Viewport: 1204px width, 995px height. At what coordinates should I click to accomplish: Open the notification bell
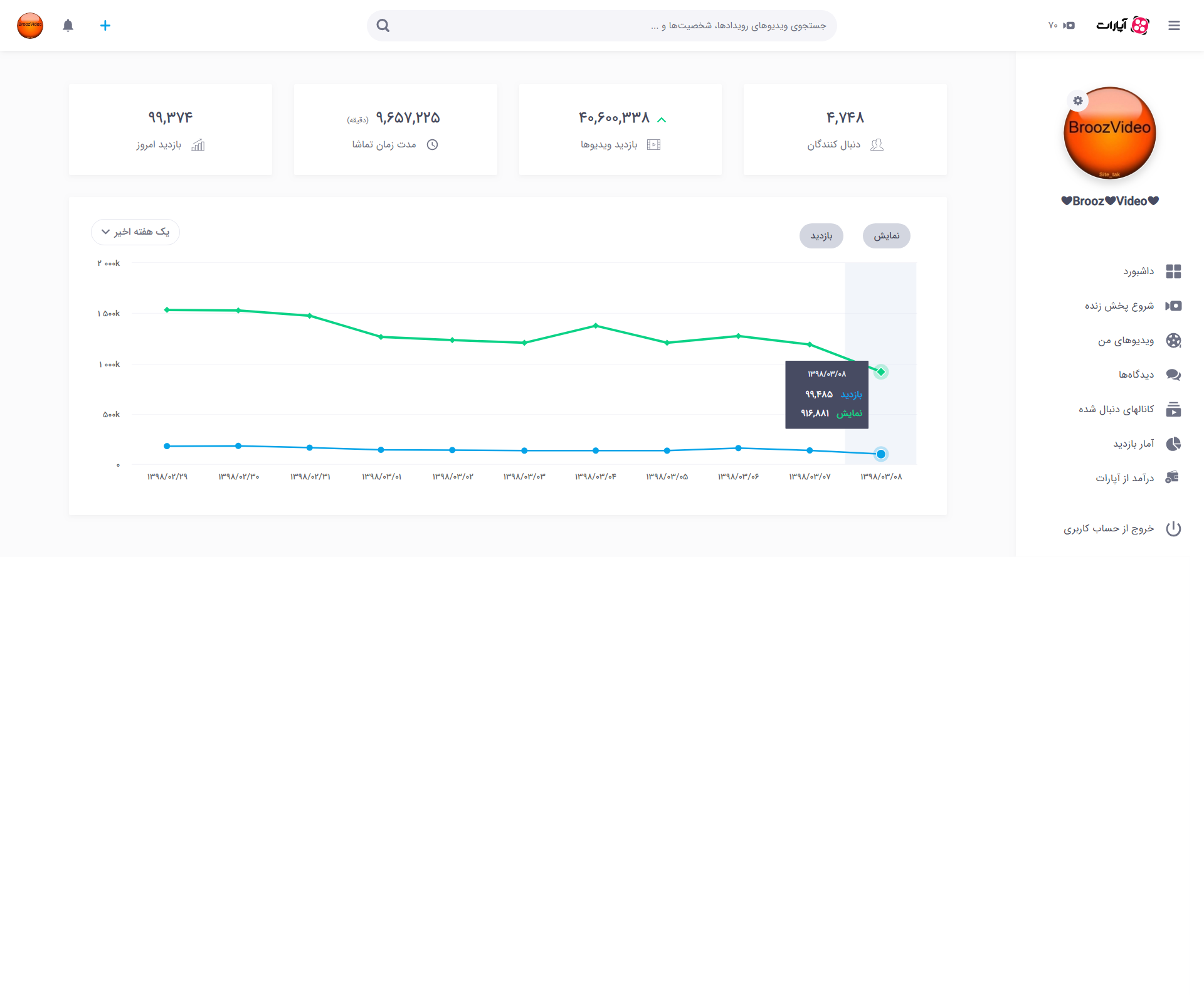(x=68, y=26)
